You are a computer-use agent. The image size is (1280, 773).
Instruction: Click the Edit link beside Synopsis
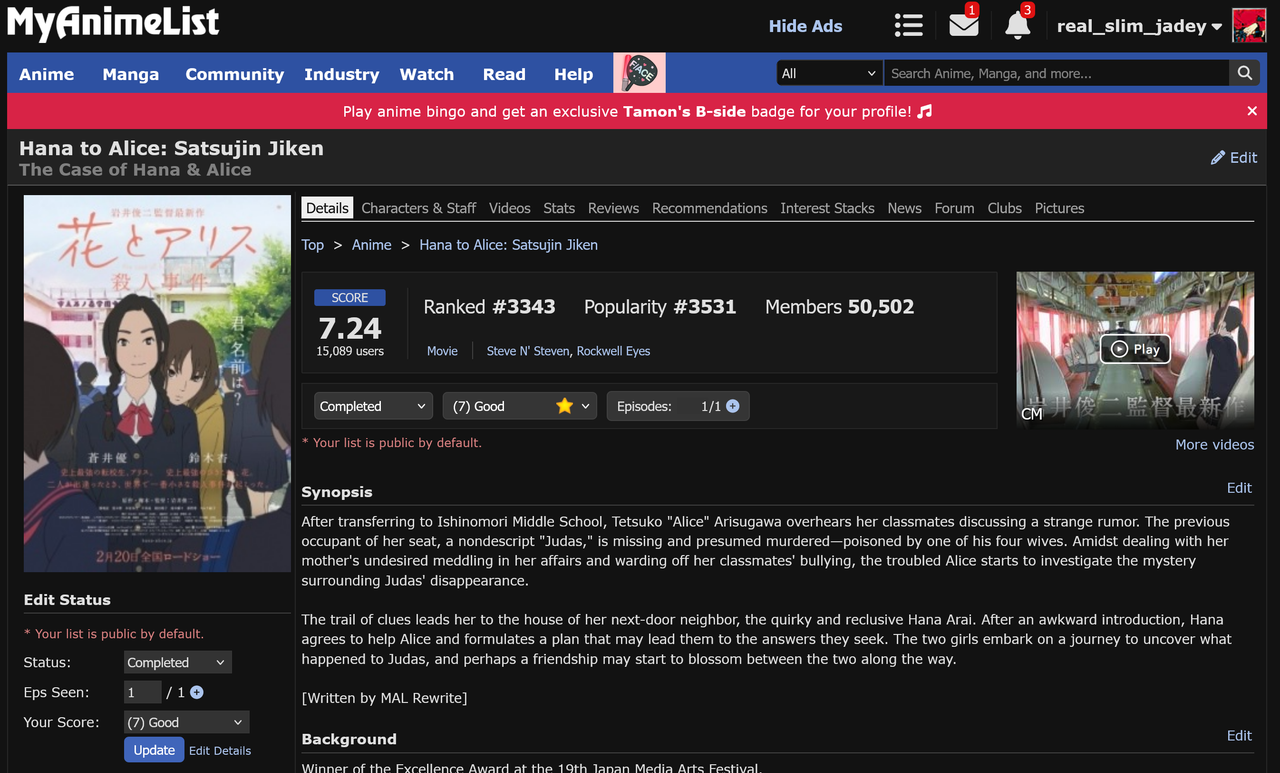1239,488
